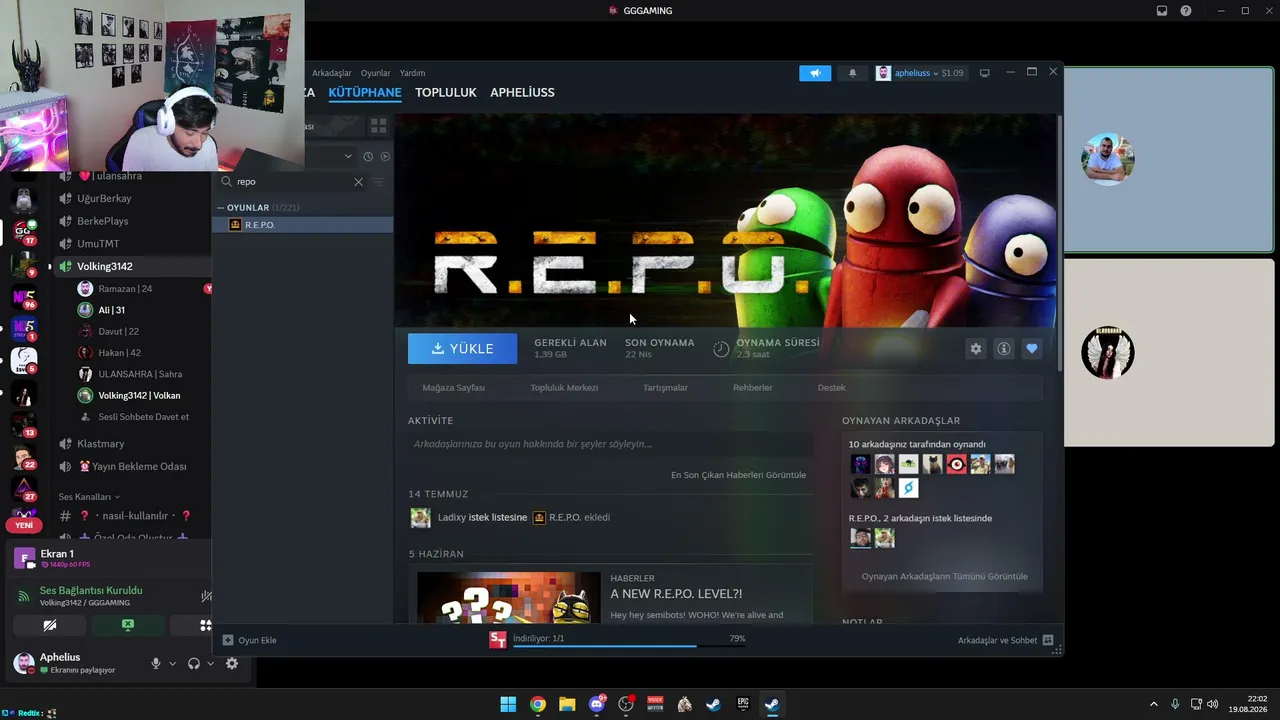Open the Yardım menu
The width and height of the screenshot is (1280, 720).
[x=412, y=73]
